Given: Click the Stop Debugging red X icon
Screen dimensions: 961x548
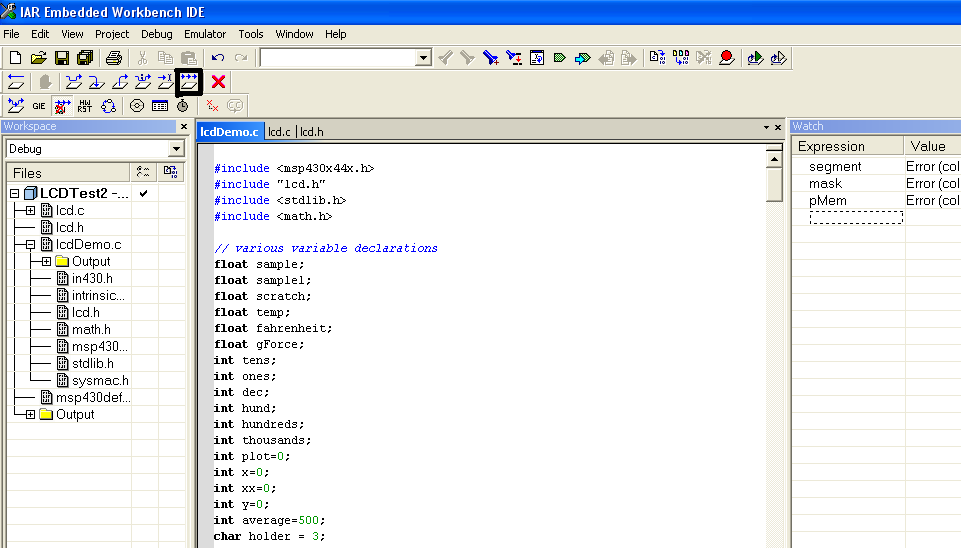Looking at the screenshot, I should point(218,82).
